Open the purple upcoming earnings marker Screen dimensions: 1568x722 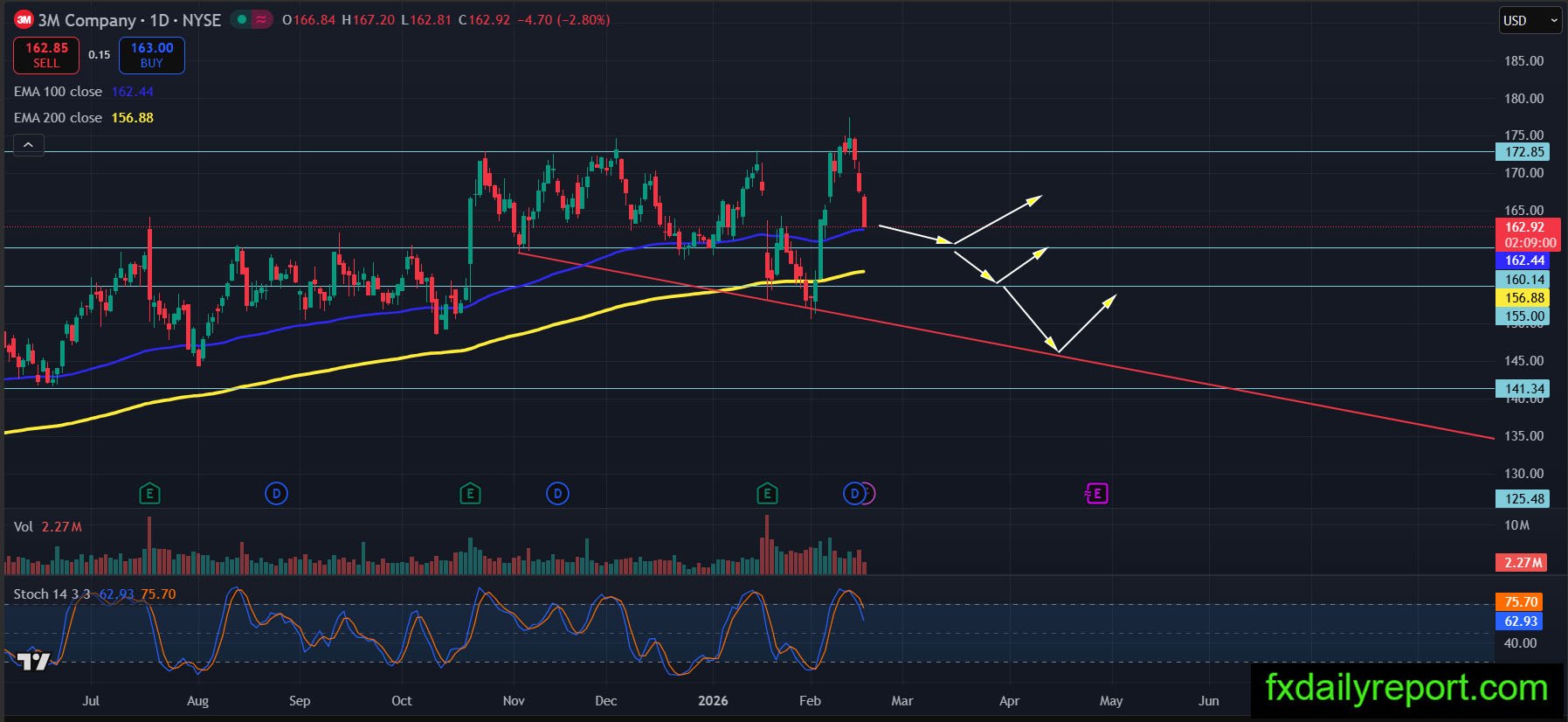(1096, 494)
